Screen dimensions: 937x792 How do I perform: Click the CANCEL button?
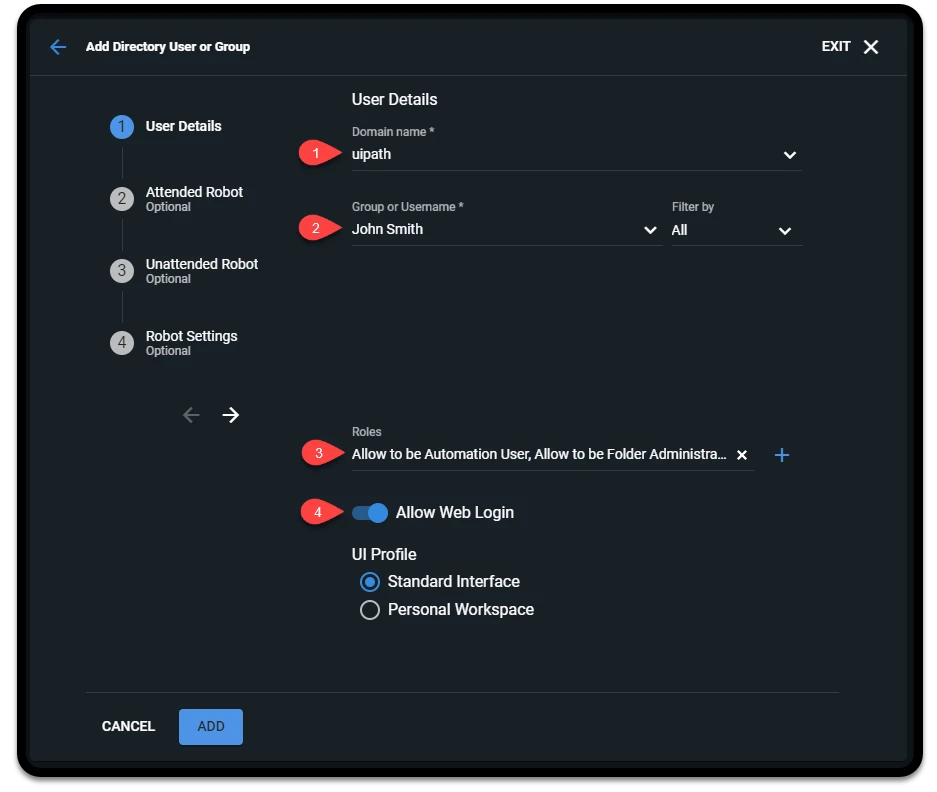click(128, 726)
